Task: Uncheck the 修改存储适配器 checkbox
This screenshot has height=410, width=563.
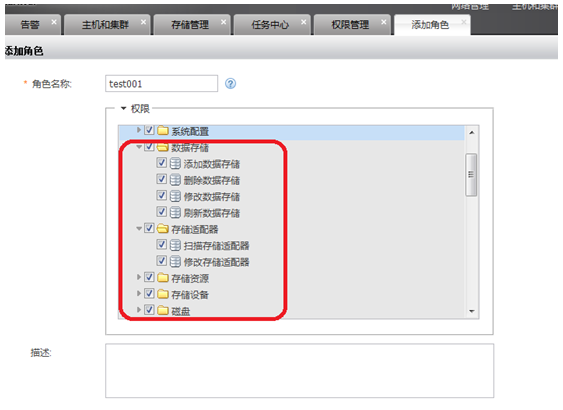Action: (x=162, y=261)
